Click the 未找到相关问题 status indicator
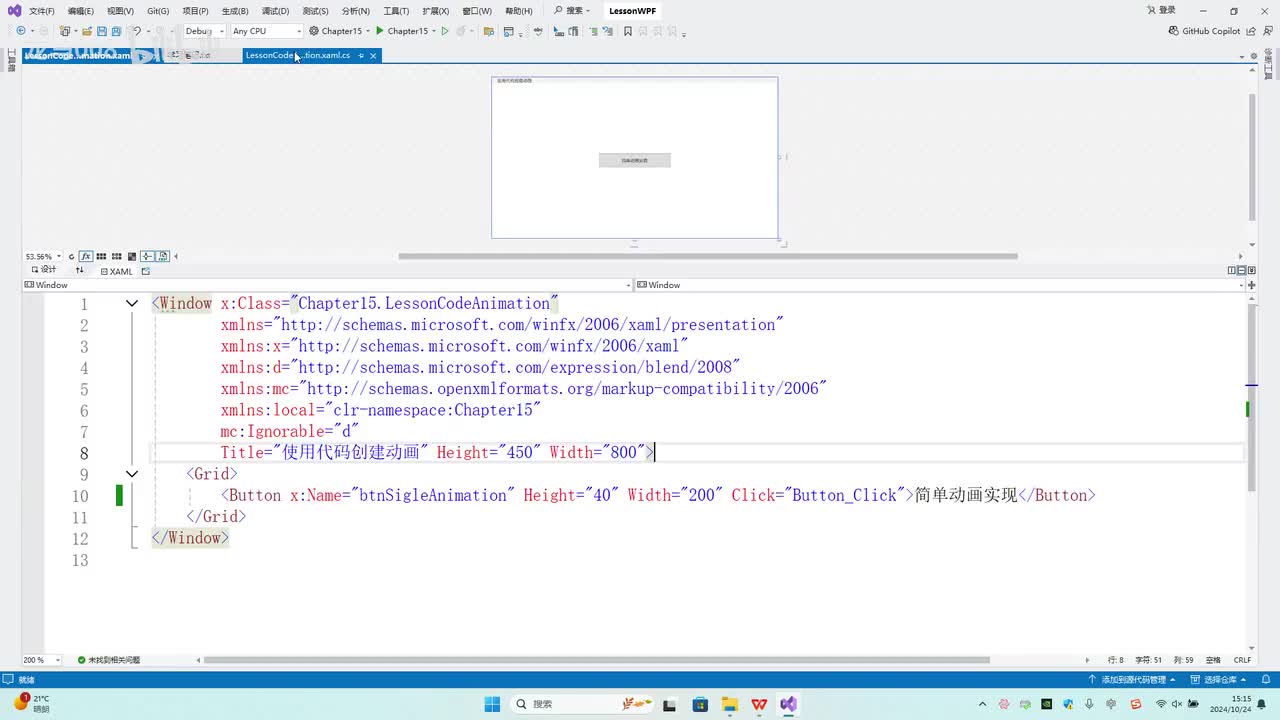The width and height of the screenshot is (1280, 720). pyautogui.click(x=109, y=660)
